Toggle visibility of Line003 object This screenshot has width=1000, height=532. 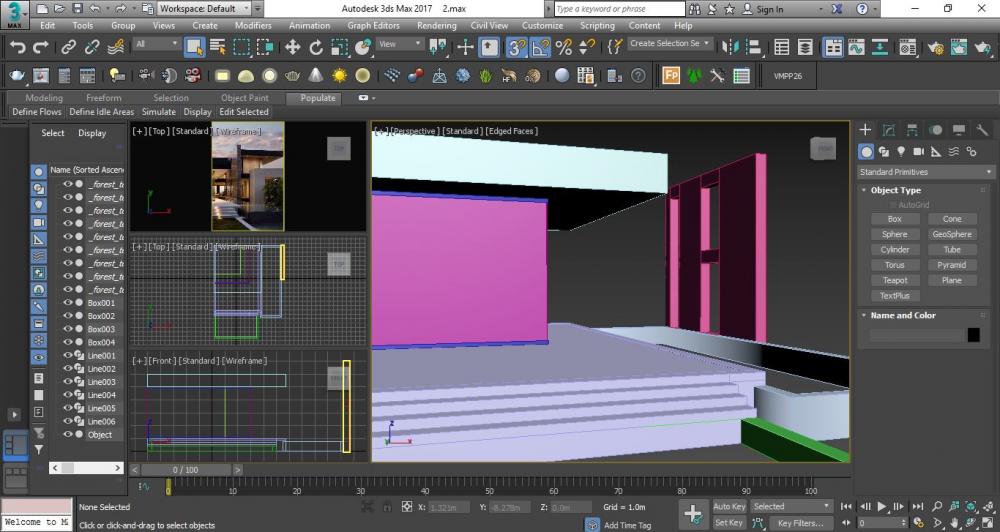(68, 382)
